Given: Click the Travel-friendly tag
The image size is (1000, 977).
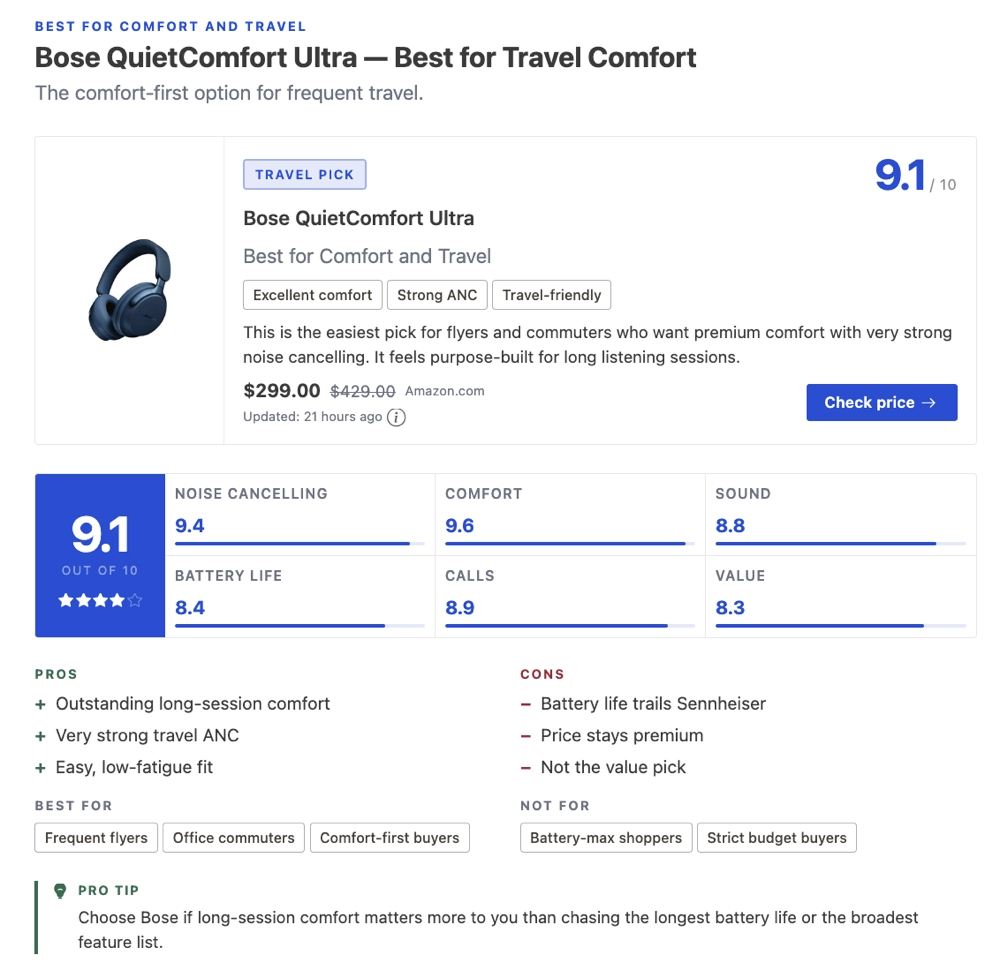Looking at the screenshot, I should click(552, 295).
